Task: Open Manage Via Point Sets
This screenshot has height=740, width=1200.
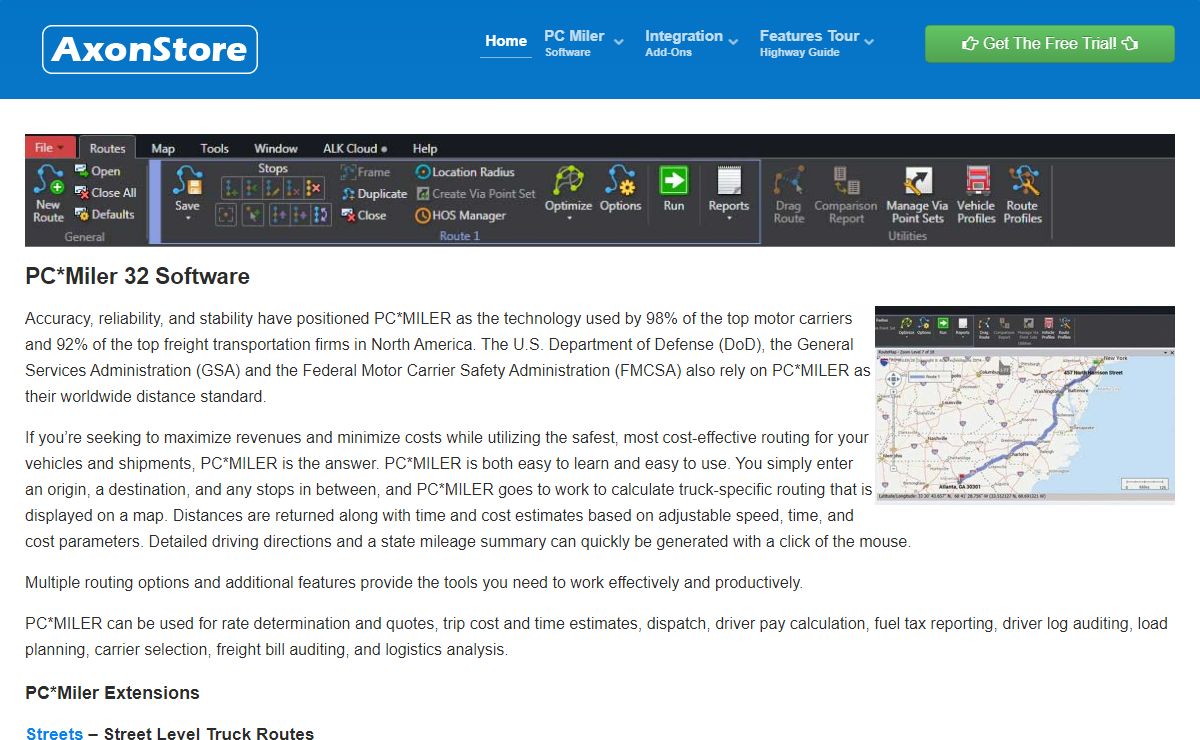Action: click(x=917, y=195)
